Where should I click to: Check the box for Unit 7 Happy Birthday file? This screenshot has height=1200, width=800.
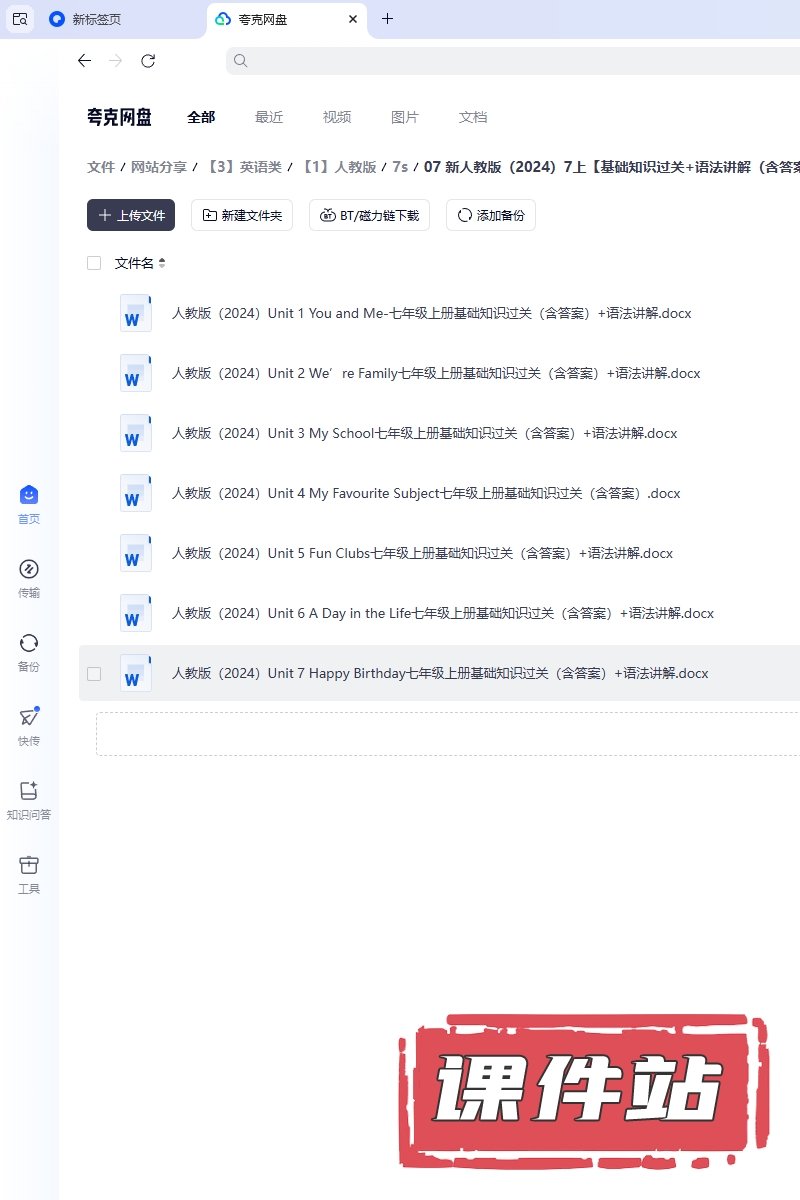coord(94,674)
